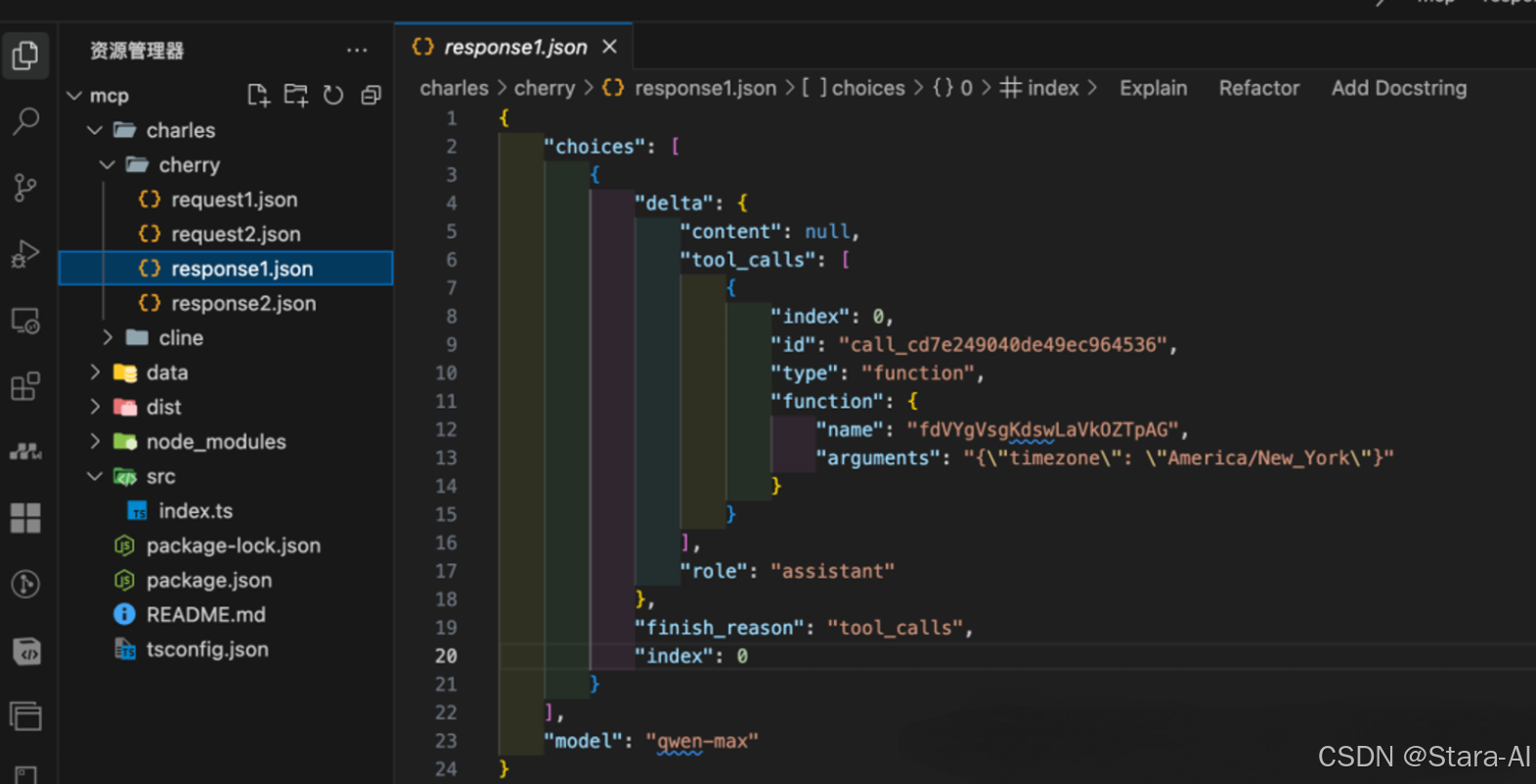Viewport: 1536px width, 784px height.
Task: Select response1.json in file tree
Action: (x=226, y=269)
